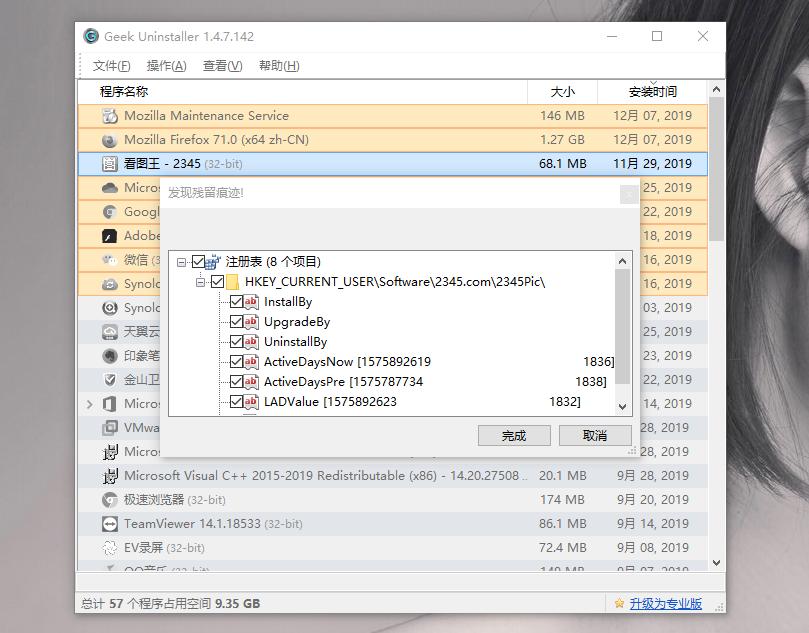The height and width of the screenshot is (633, 809).
Task: Select the '11月 29, 2019' install date cell
Action: click(652, 164)
